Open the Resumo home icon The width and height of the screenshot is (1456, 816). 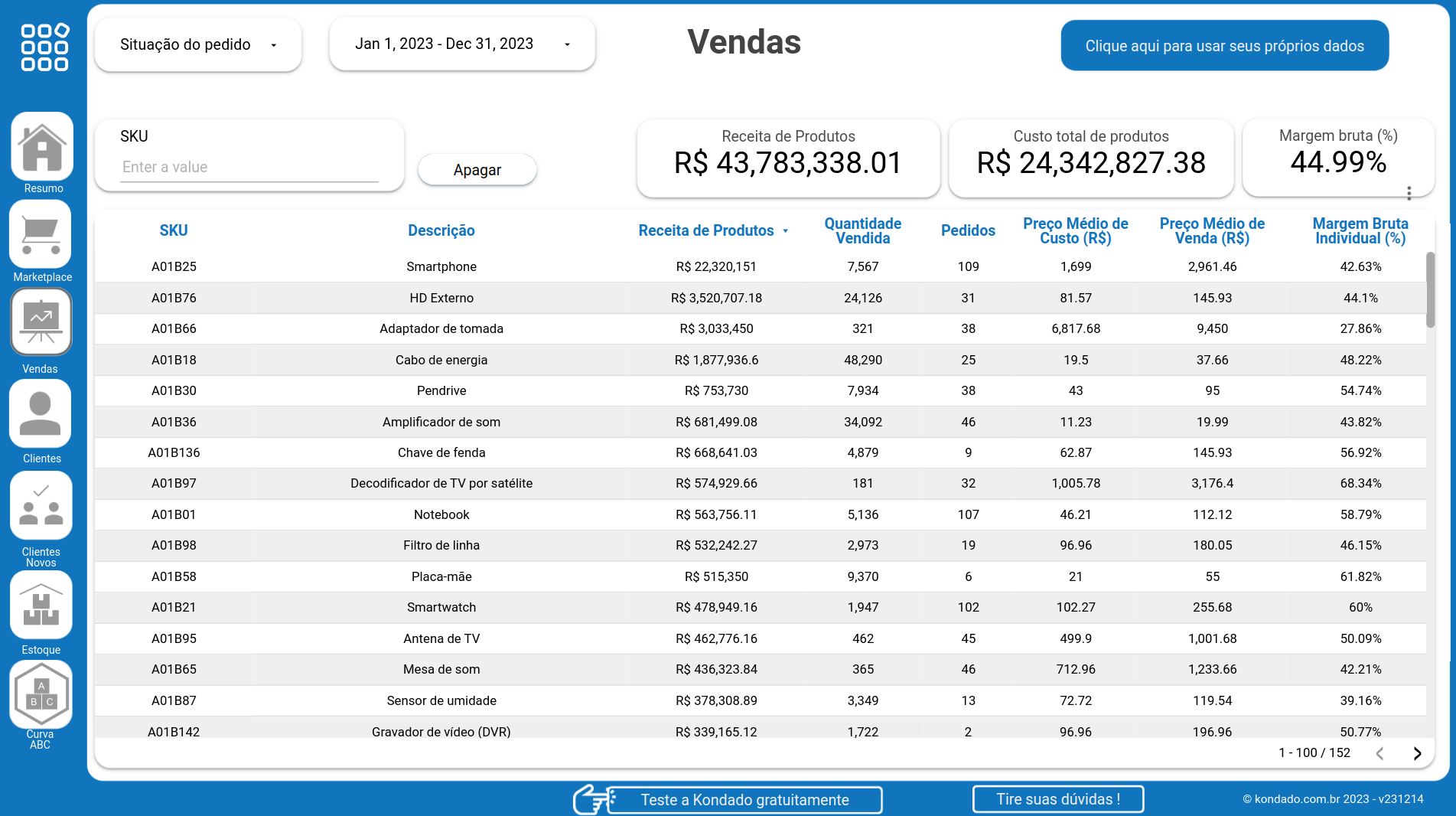tap(42, 147)
